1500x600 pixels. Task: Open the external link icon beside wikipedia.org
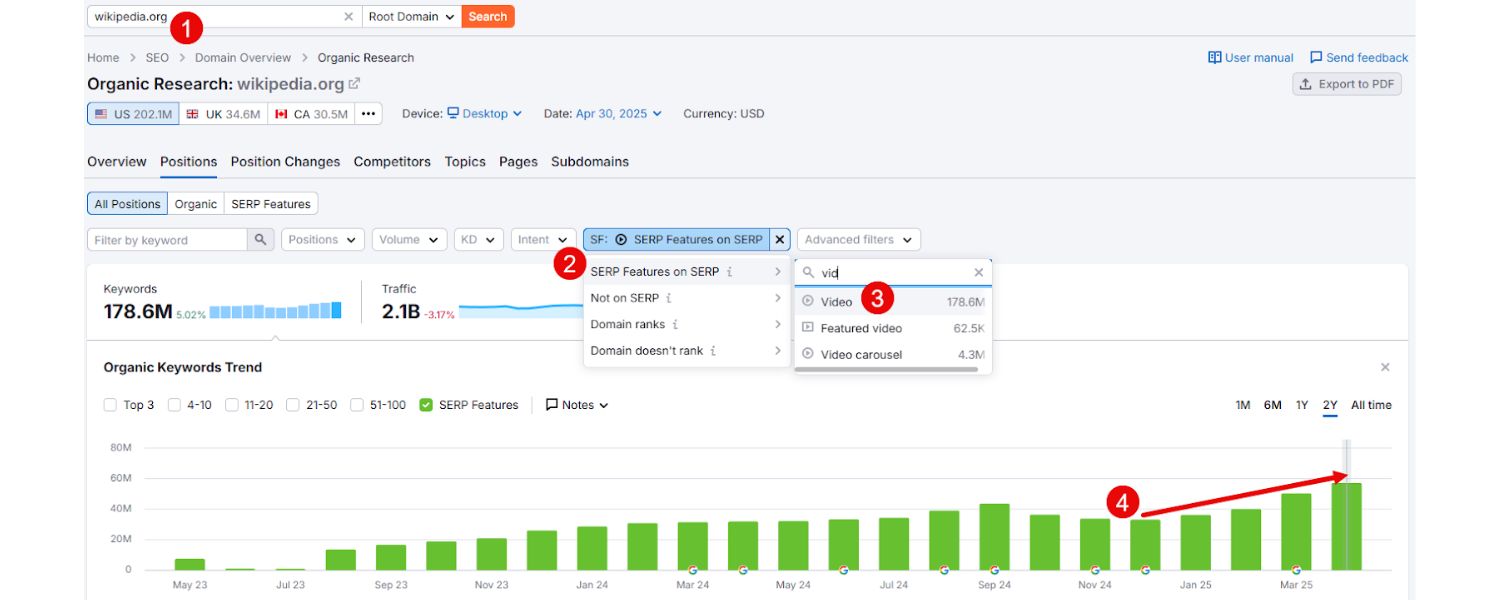(354, 84)
